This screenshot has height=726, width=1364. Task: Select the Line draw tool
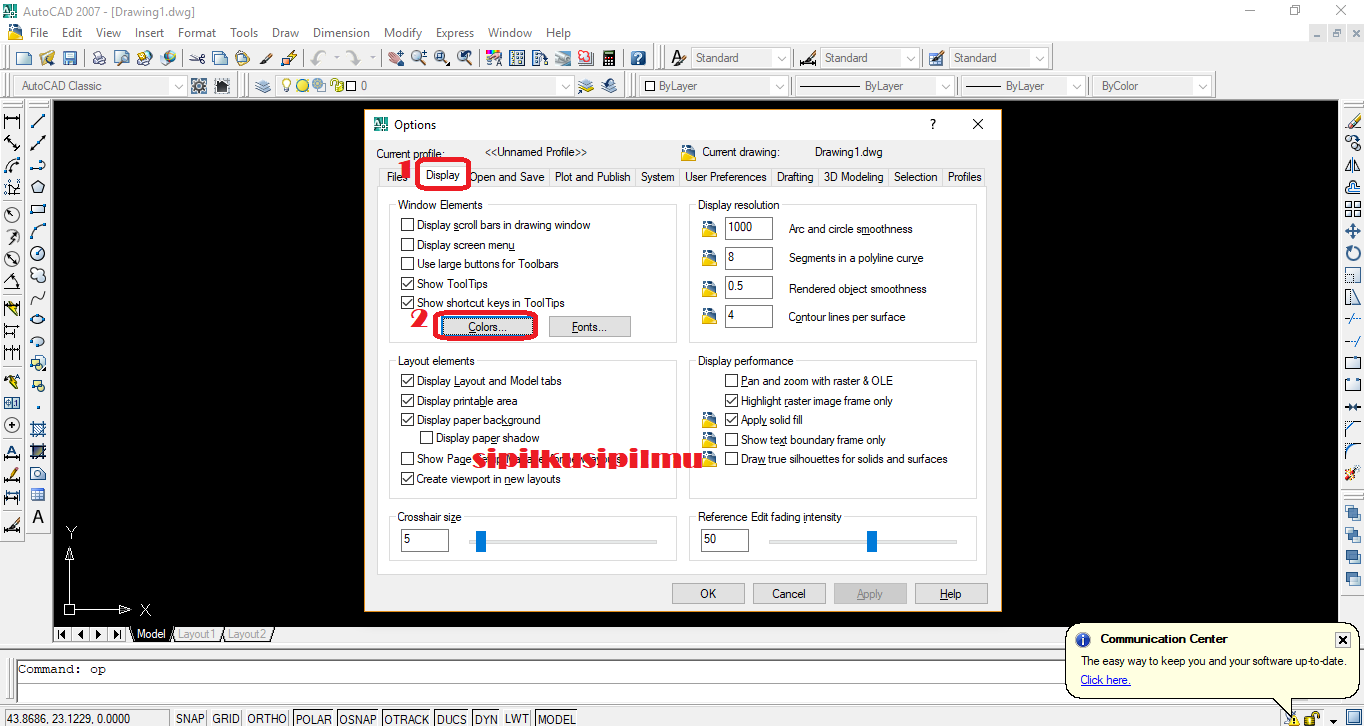pos(38,121)
